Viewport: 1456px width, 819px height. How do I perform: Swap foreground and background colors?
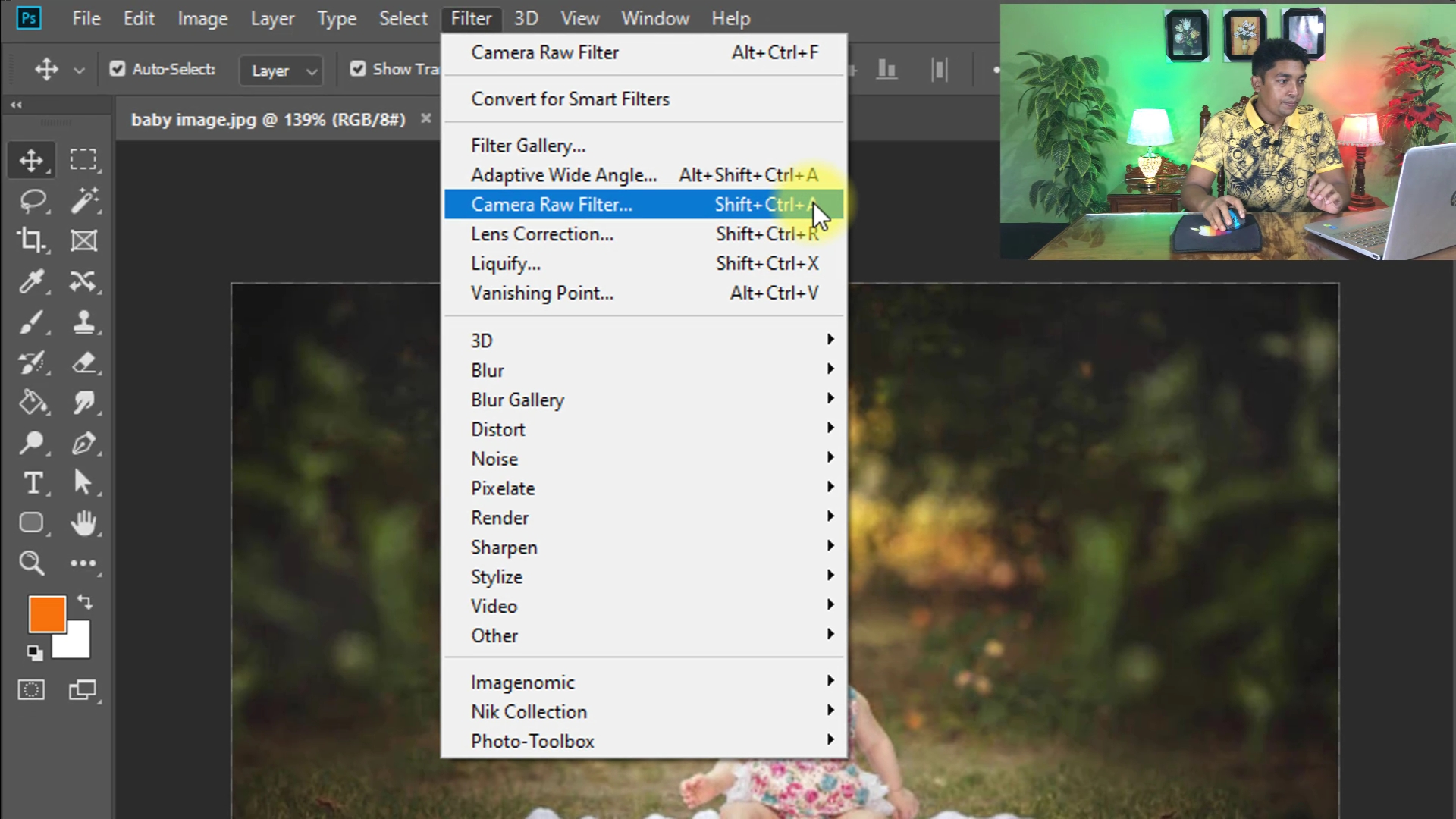click(x=85, y=602)
